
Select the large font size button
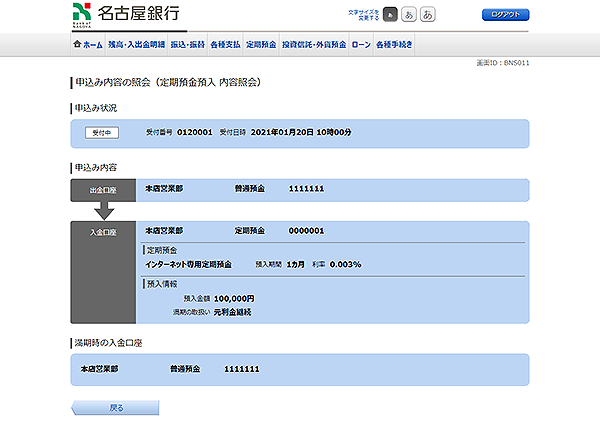click(x=427, y=15)
